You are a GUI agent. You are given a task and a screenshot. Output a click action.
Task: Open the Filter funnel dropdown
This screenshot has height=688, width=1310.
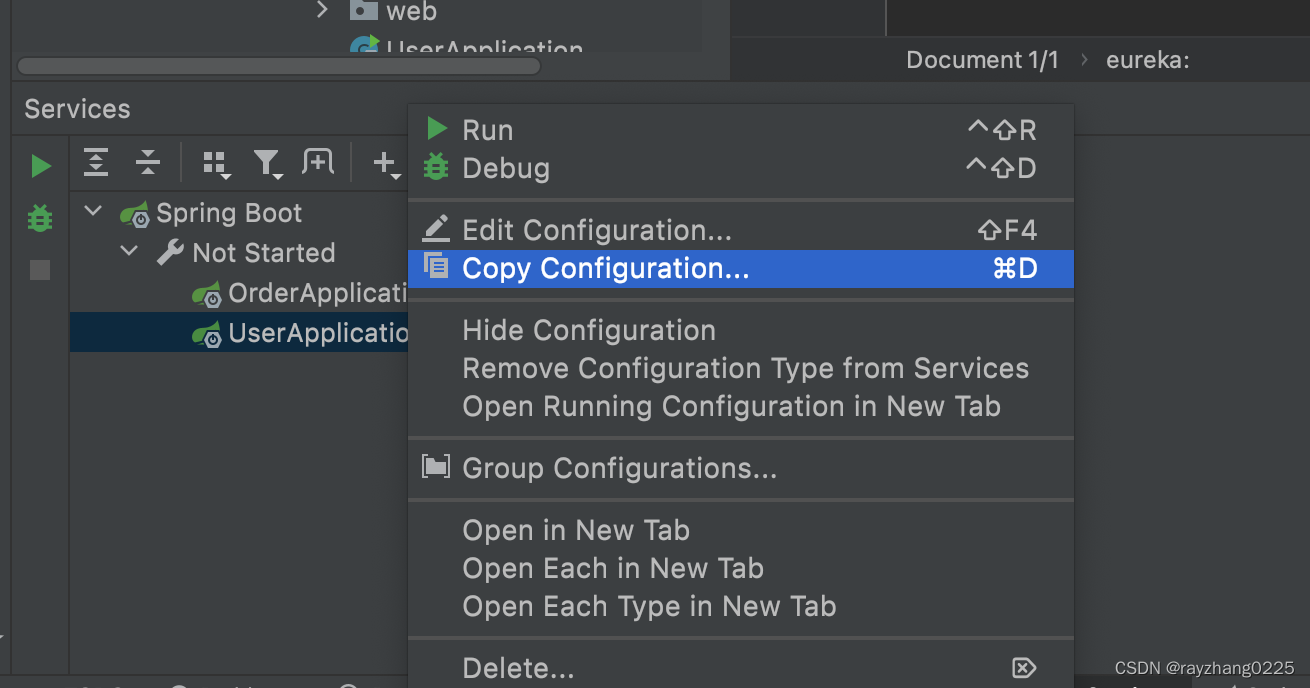[x=268, y=164]
